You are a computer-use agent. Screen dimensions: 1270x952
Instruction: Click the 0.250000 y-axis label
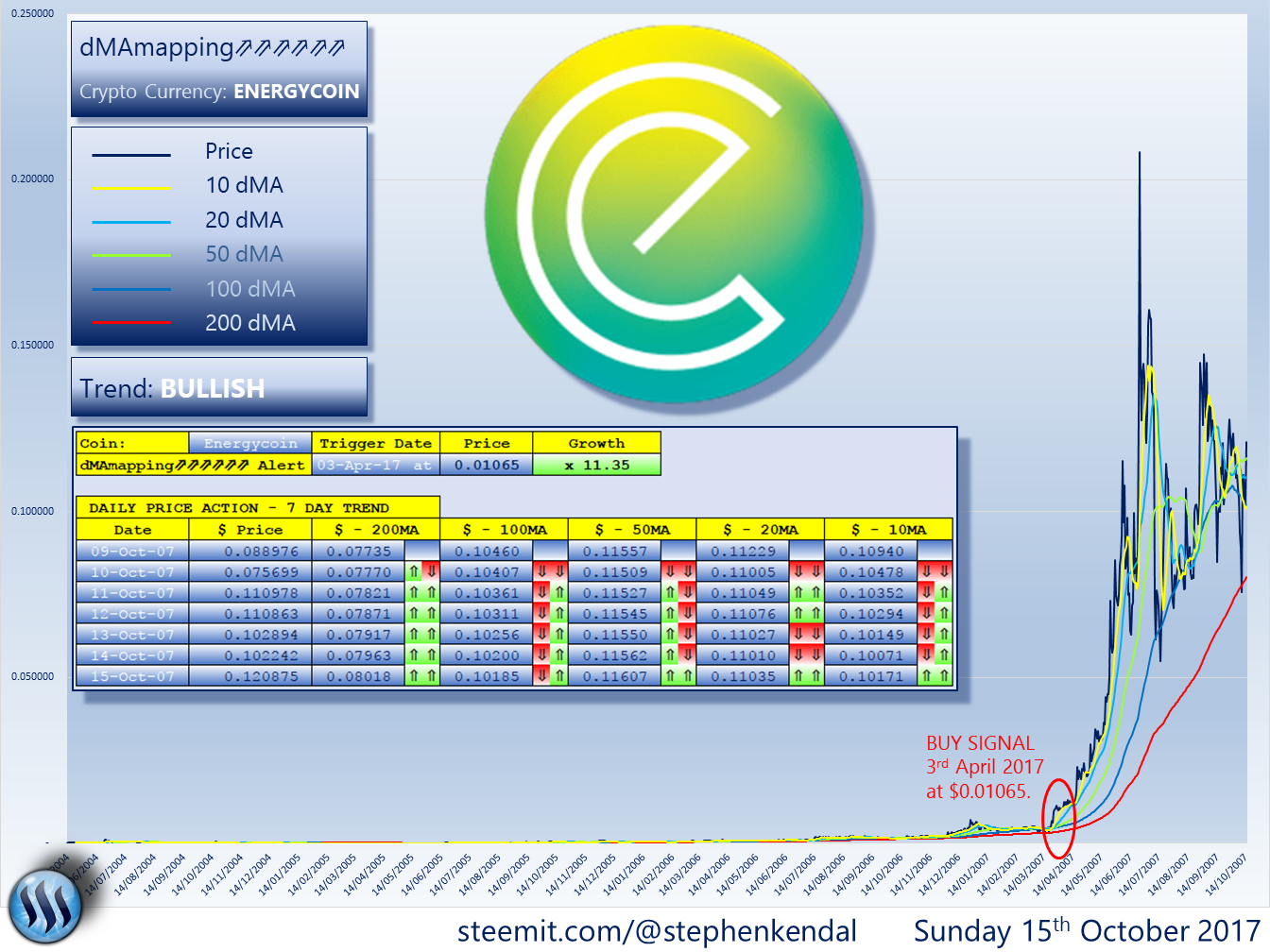(32, 13)
